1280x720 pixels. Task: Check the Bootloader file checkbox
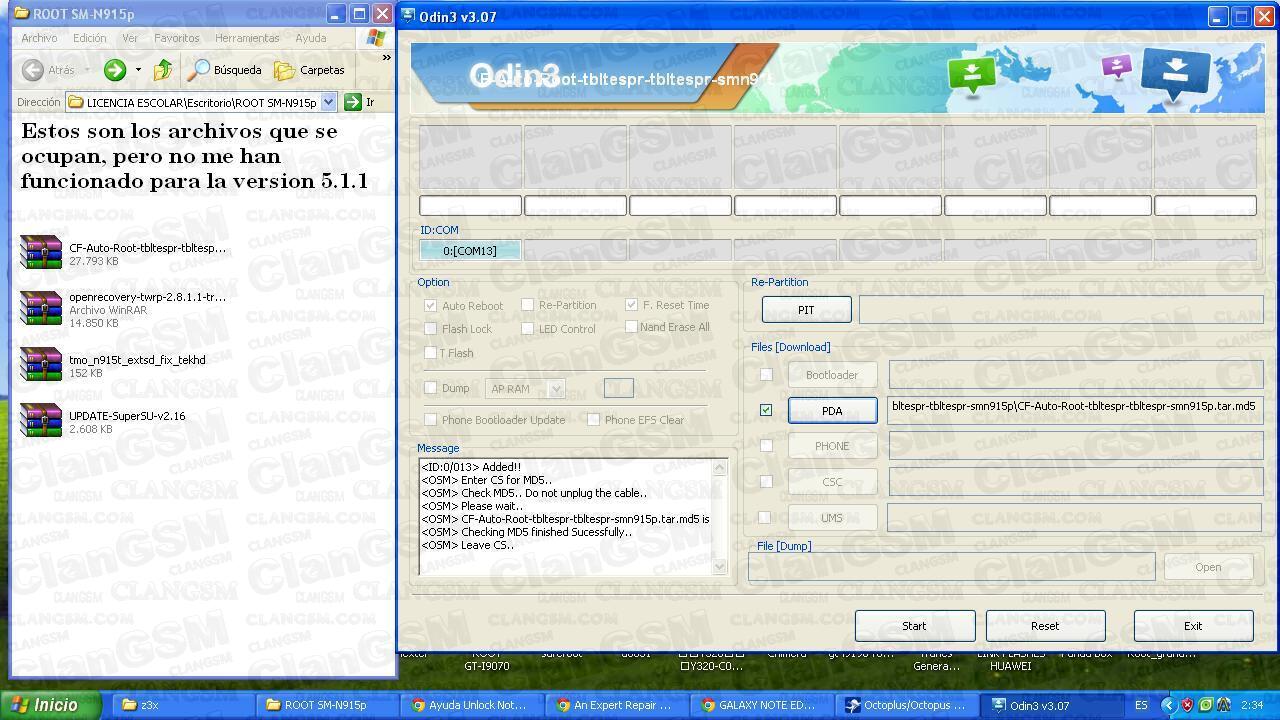(x=766, y=374)
